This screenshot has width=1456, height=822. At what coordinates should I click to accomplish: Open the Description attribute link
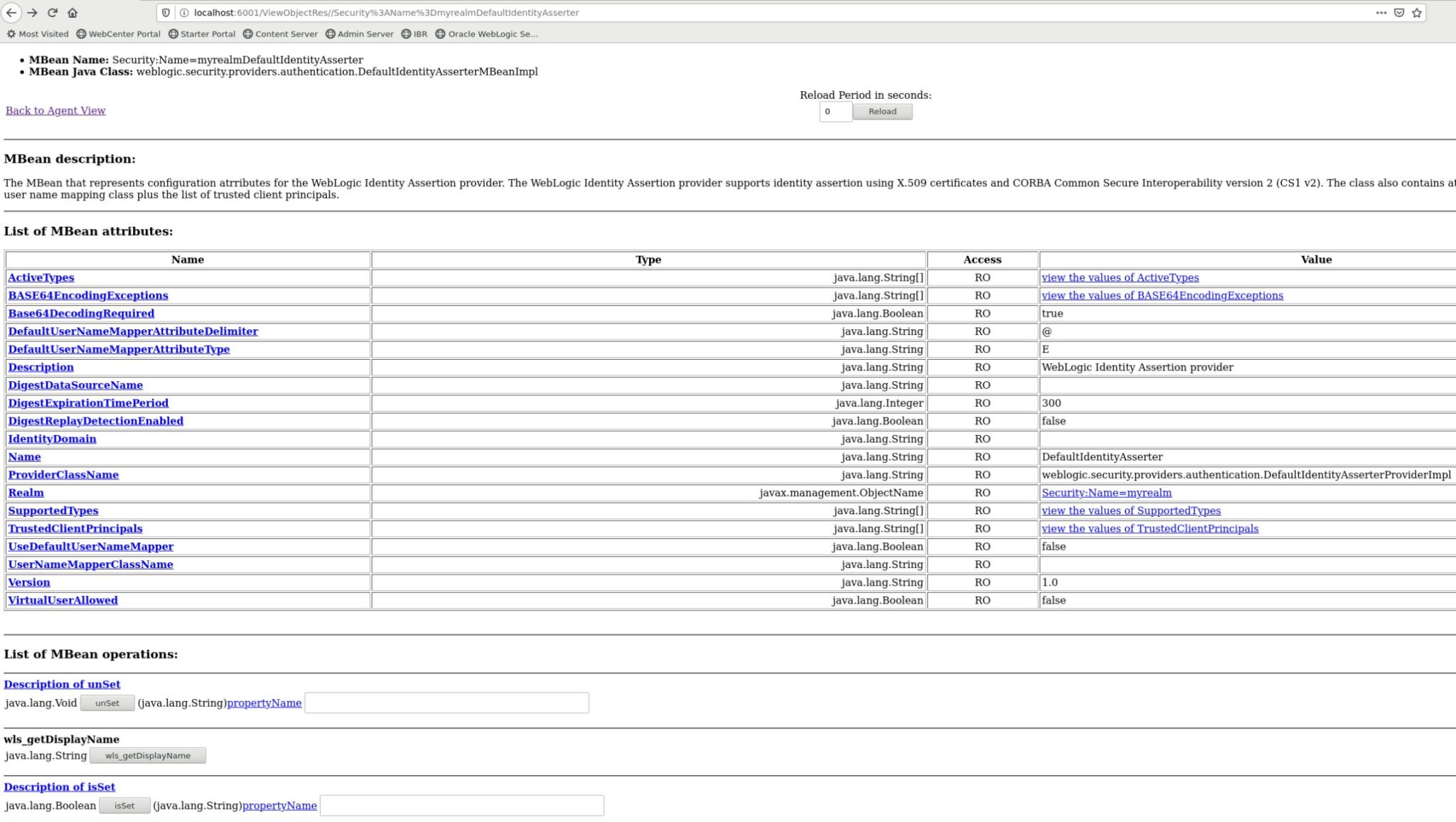pos(41,367)
